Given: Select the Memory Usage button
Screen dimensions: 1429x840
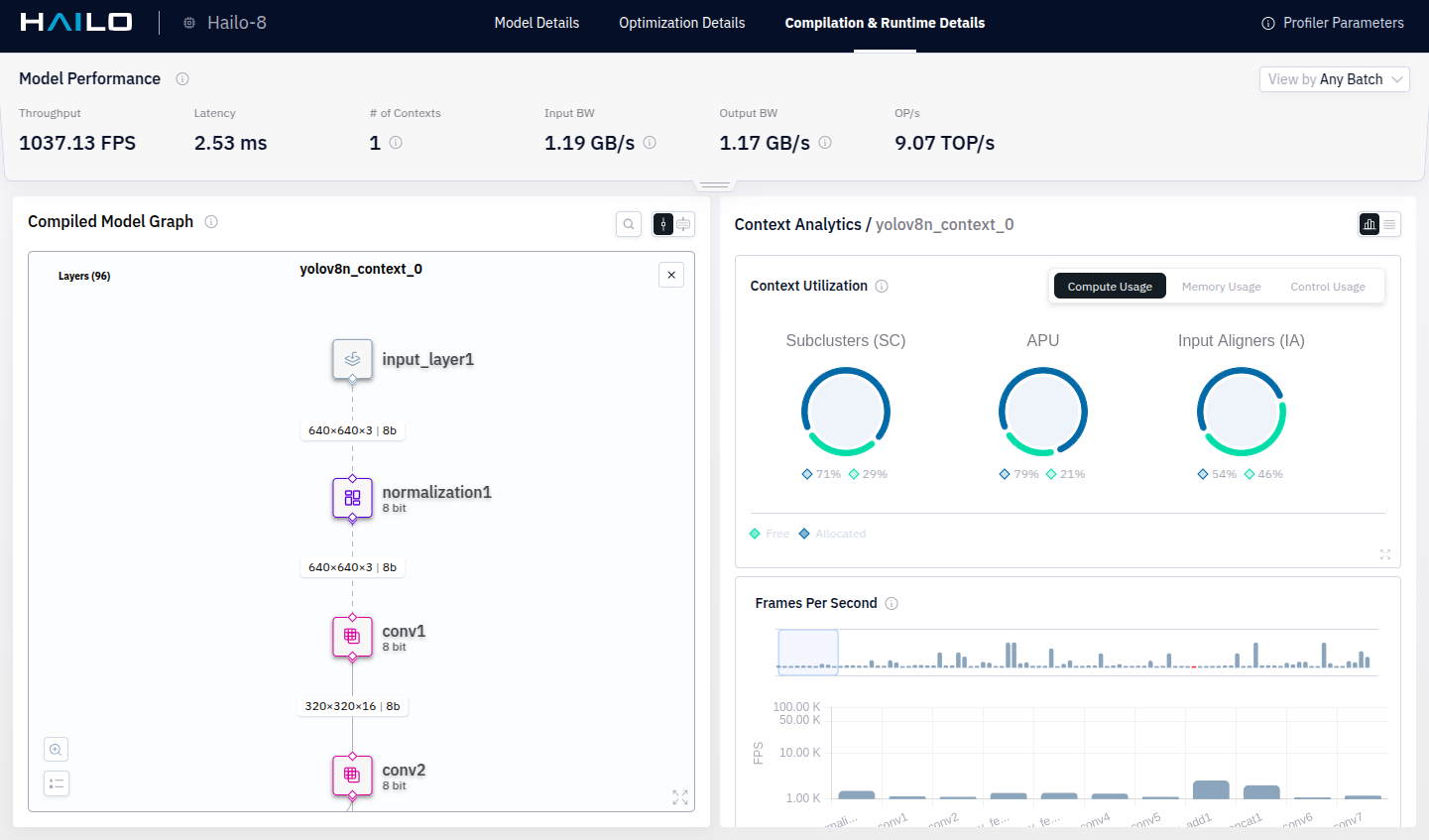Looking at the screenshot, I should coord(1221,287).
